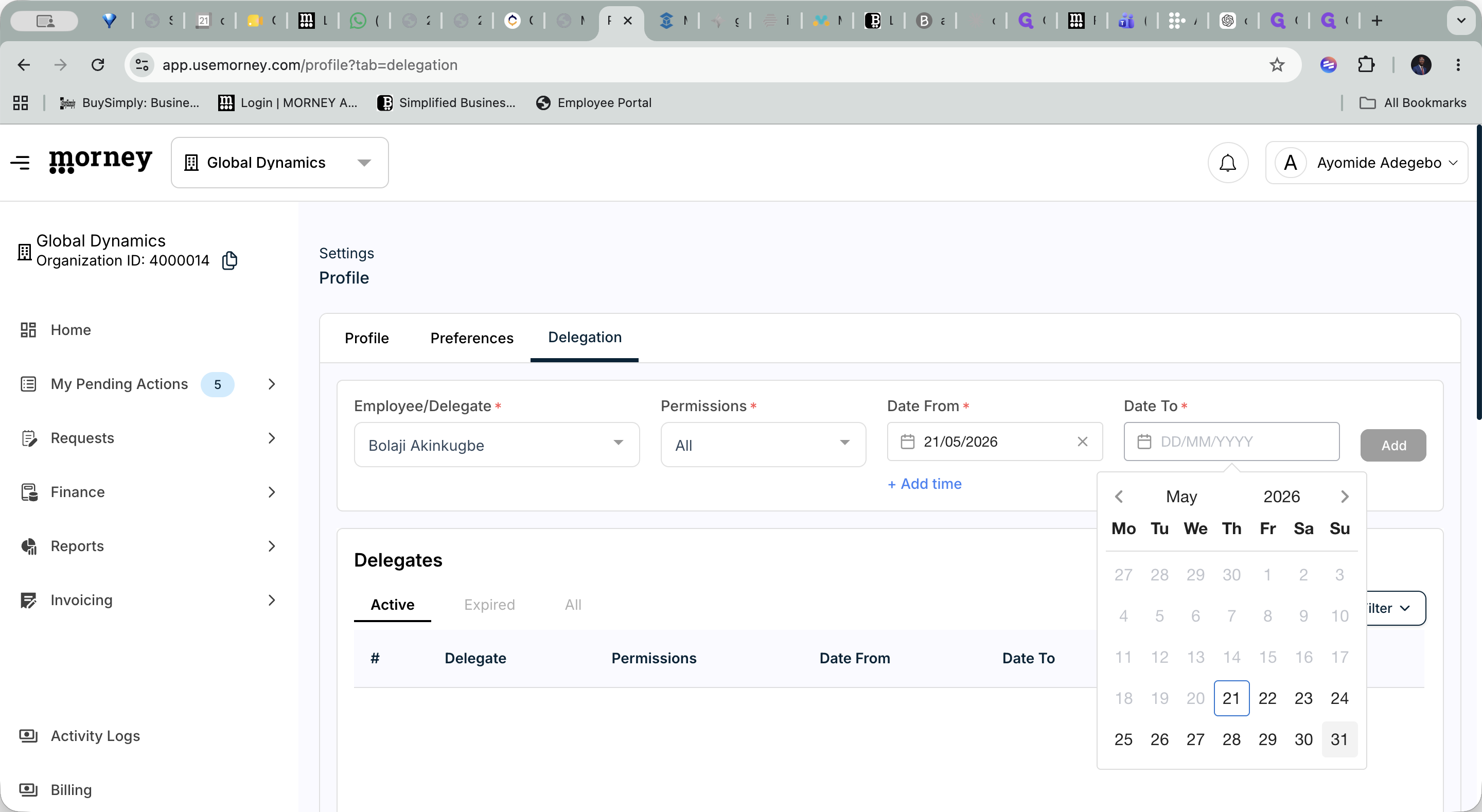The height and width of the screenshot is (812, 1482).
Task: Click the browser address bar URL
Action: click(x=309, y=64)
